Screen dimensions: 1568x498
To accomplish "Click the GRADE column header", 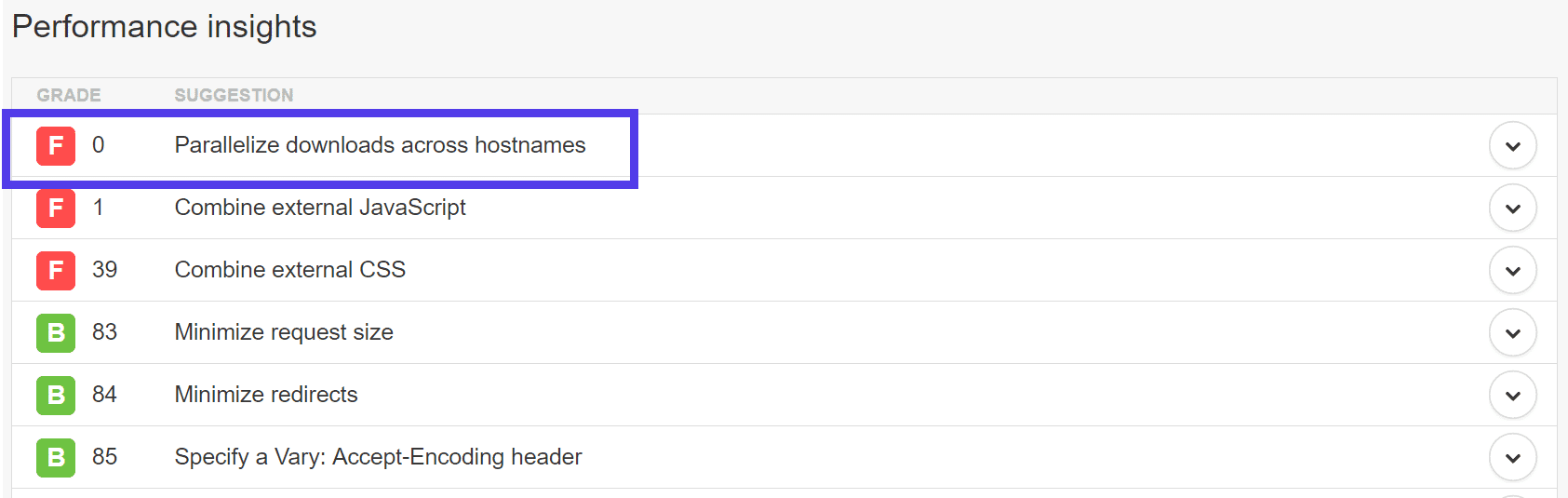I will click(69, 95).
